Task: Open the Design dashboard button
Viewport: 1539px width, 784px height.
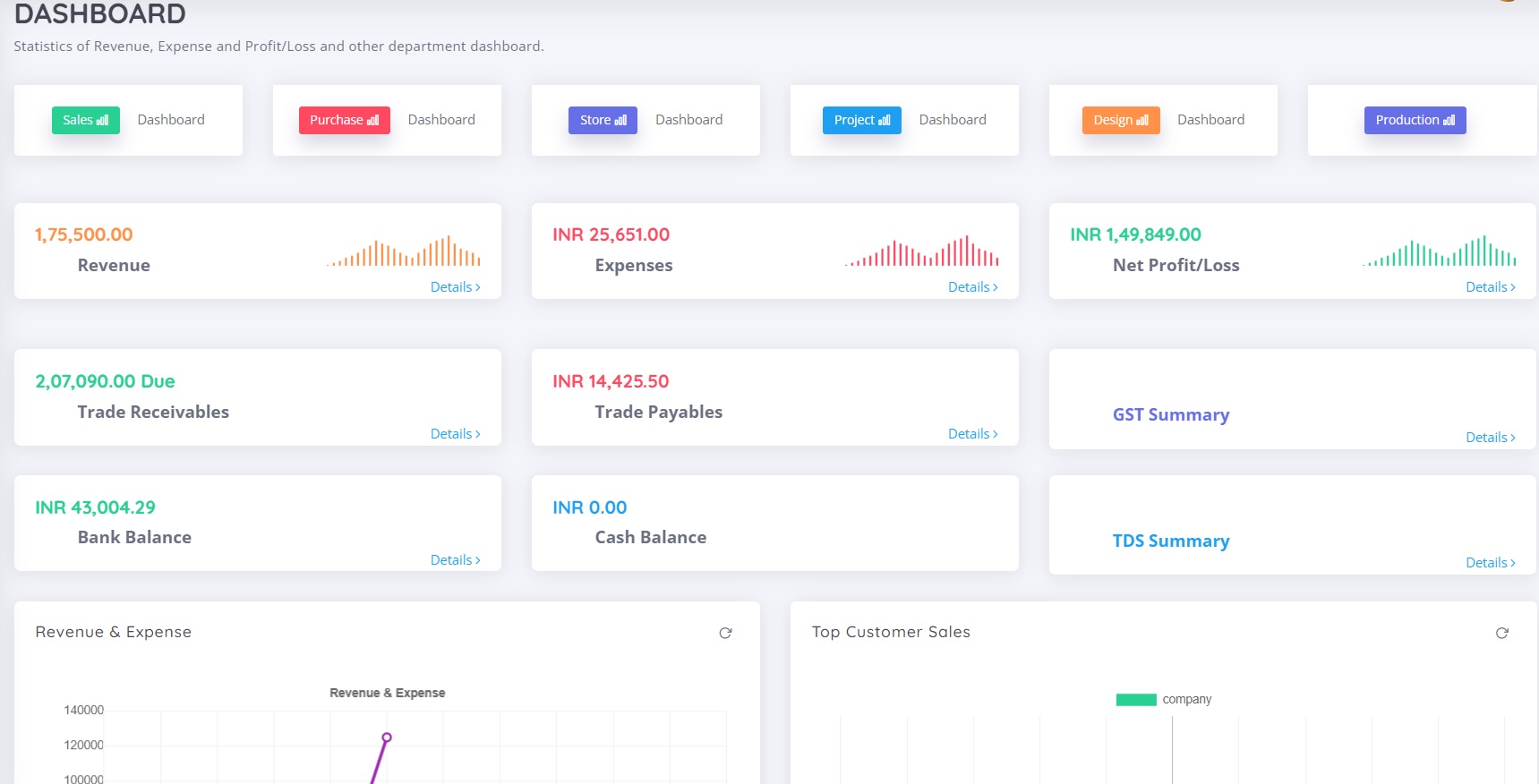Action: (1121, 120)
